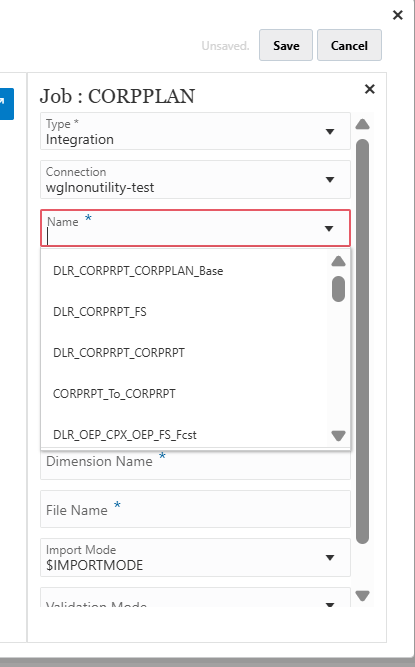This screenshot has height=667, width=415.
Task: Open the Validation Mode dropdown arrow
Action: [x=330, y=604]
